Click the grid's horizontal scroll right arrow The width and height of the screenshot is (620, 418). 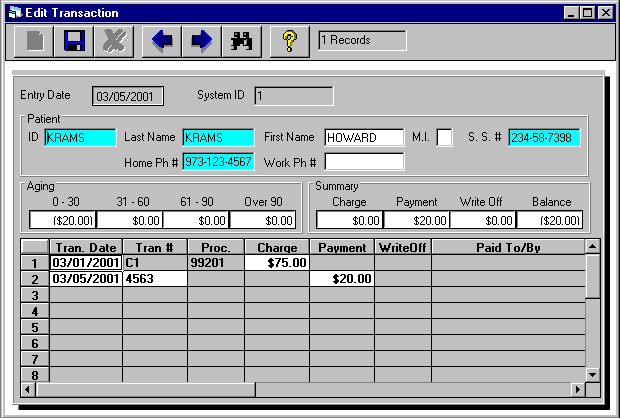click(x=578, y=390)
